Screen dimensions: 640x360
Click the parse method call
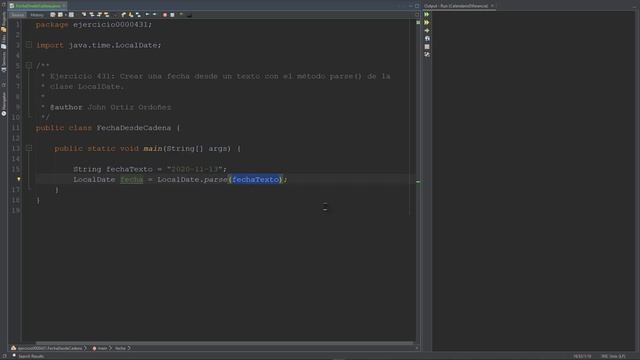pyautogui.click(x=215, y=180)
